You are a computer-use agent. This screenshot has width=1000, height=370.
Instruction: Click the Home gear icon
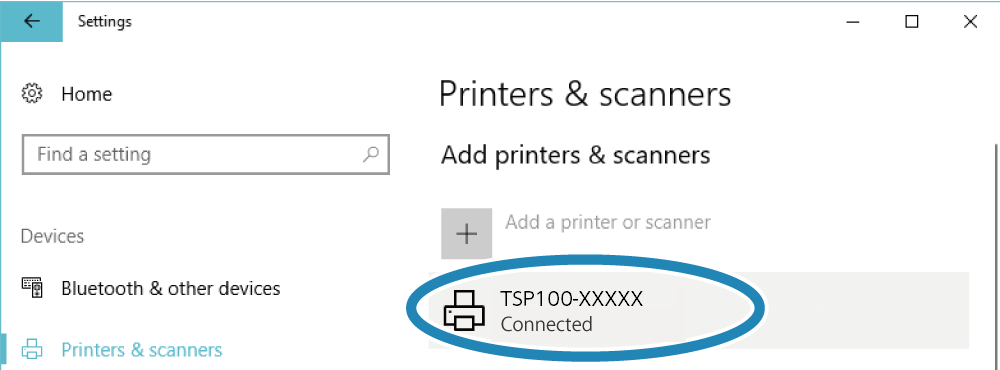tap(32, 94)
